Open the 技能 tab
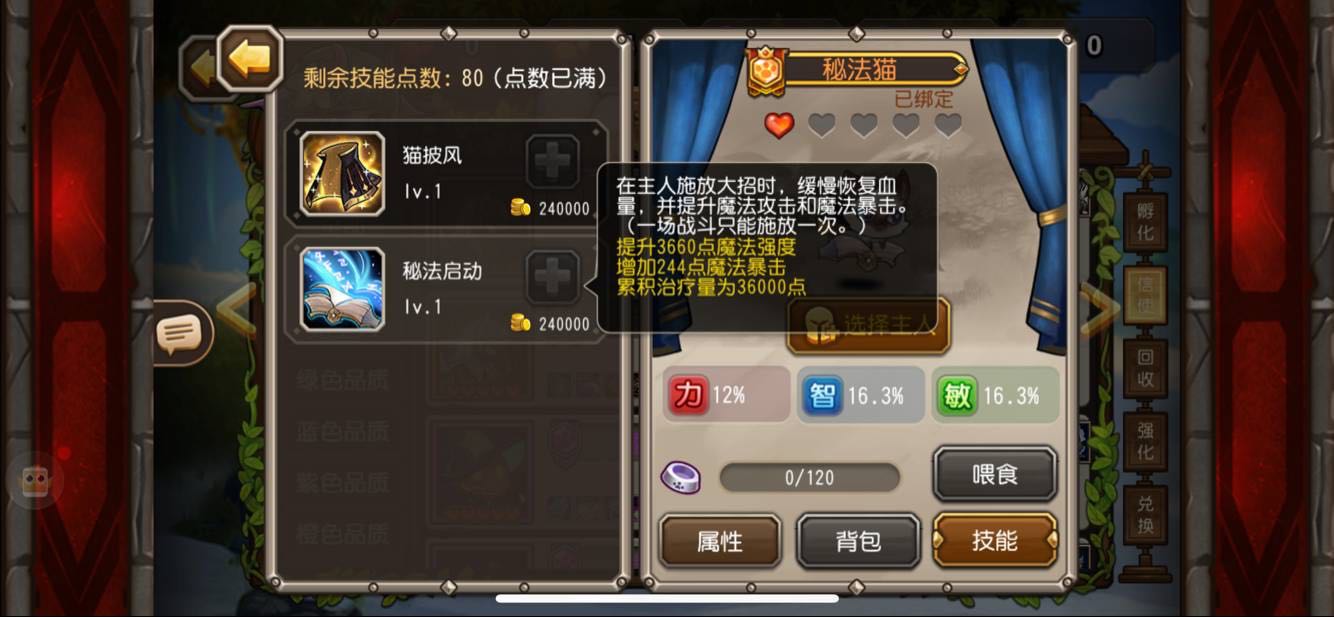Image resolution: width=1334 pixels, height=617 pixels. pos(995,541)
